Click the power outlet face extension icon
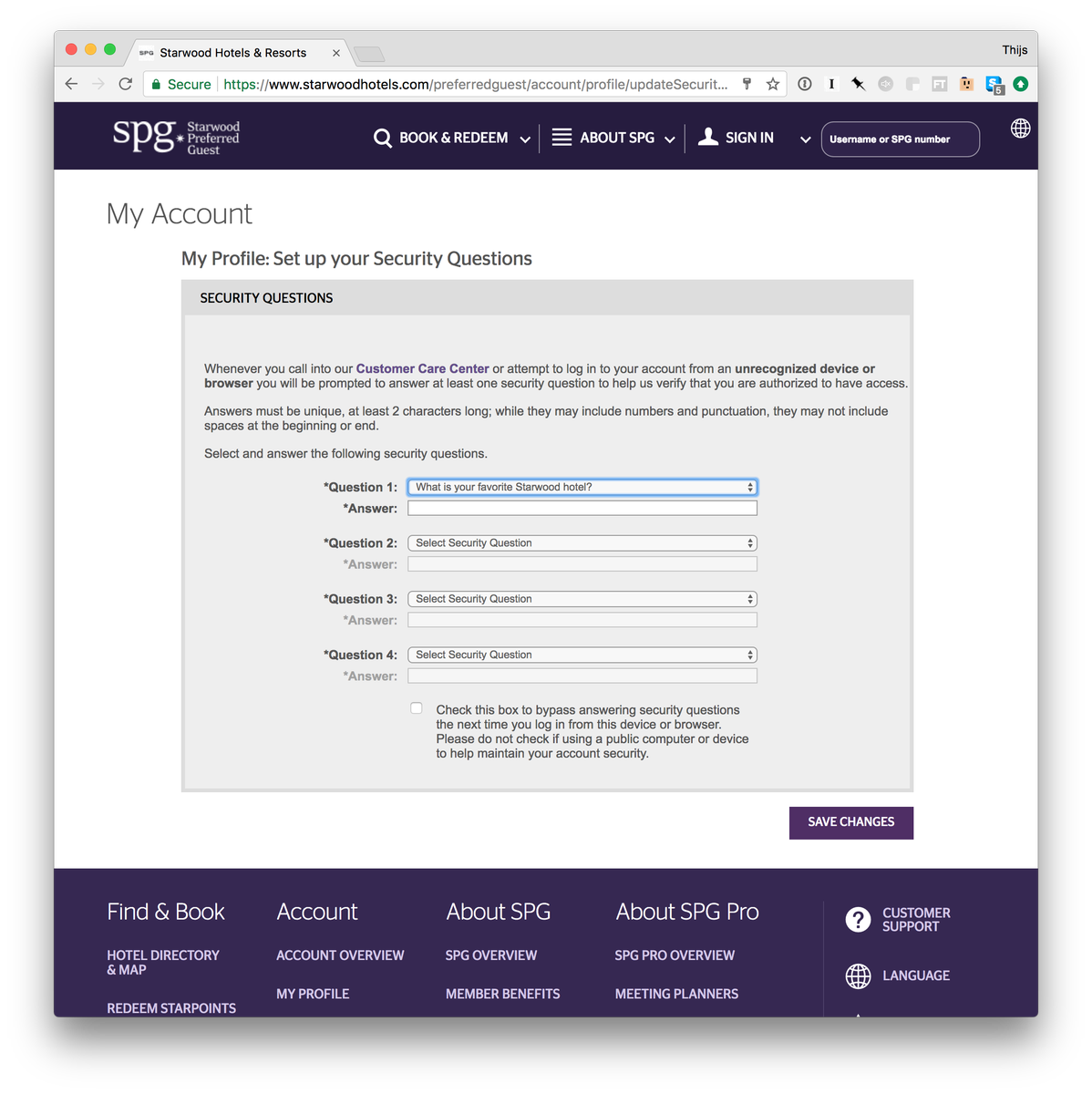 coord(966,84)
